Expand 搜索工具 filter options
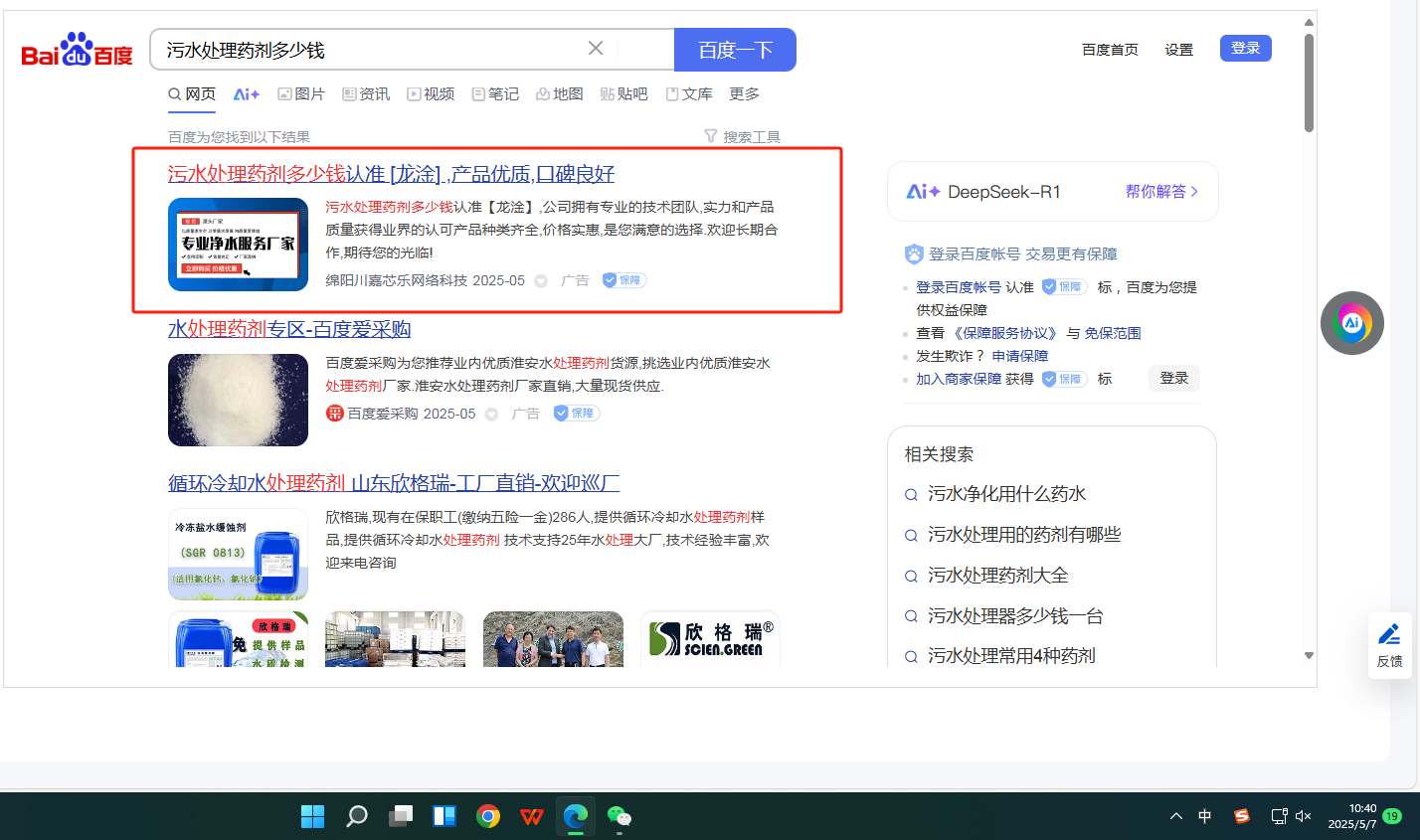Screen dimensions: 1420x840 pyautogui.click(x=742, y=137)
